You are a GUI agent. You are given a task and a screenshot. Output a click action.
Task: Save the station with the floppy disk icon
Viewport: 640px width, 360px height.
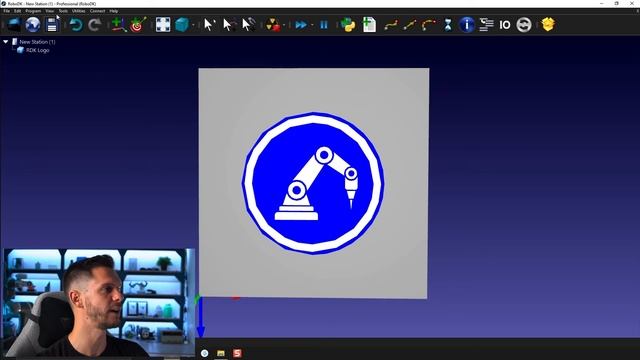tap(52, 24)
